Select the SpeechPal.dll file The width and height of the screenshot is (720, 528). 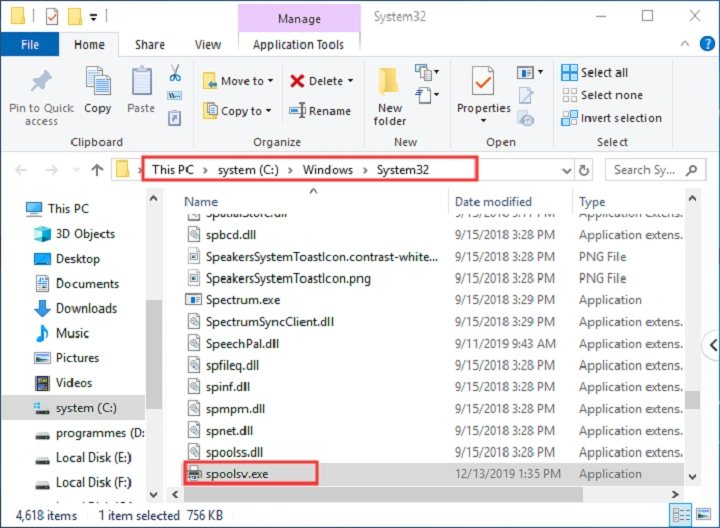(x=242, y=344)
